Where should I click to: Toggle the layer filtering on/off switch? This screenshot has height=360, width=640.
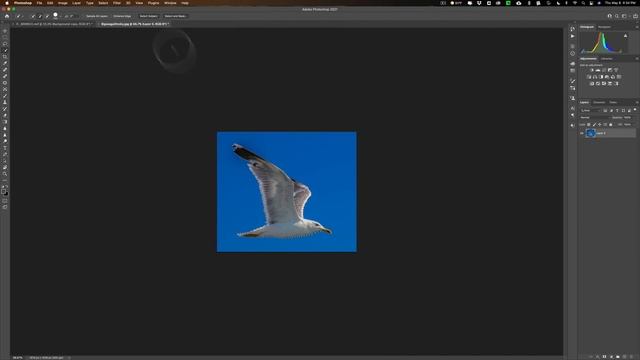coord(635,109)
